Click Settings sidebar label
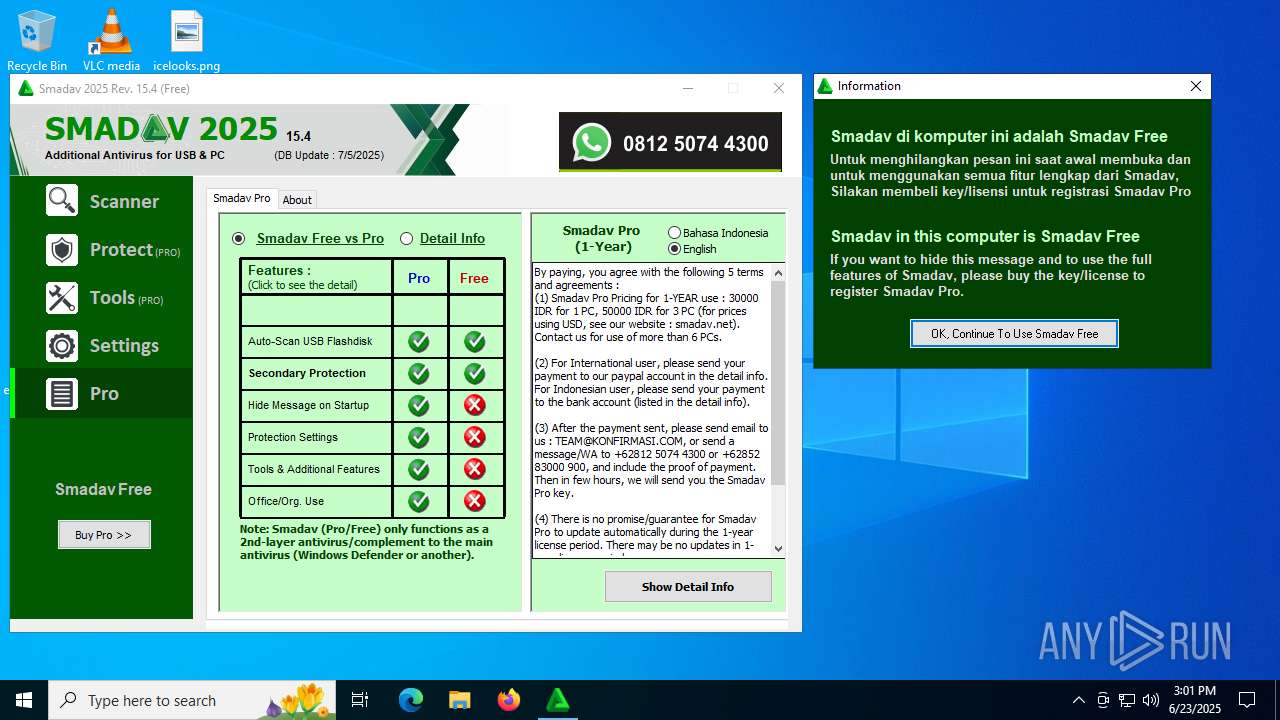 124,346
